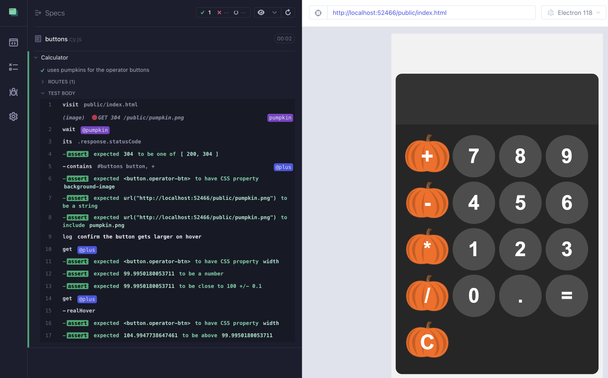Click calculator digit 1
The width and height of the screenshot is (608, 378).
(x=473, y=249)
